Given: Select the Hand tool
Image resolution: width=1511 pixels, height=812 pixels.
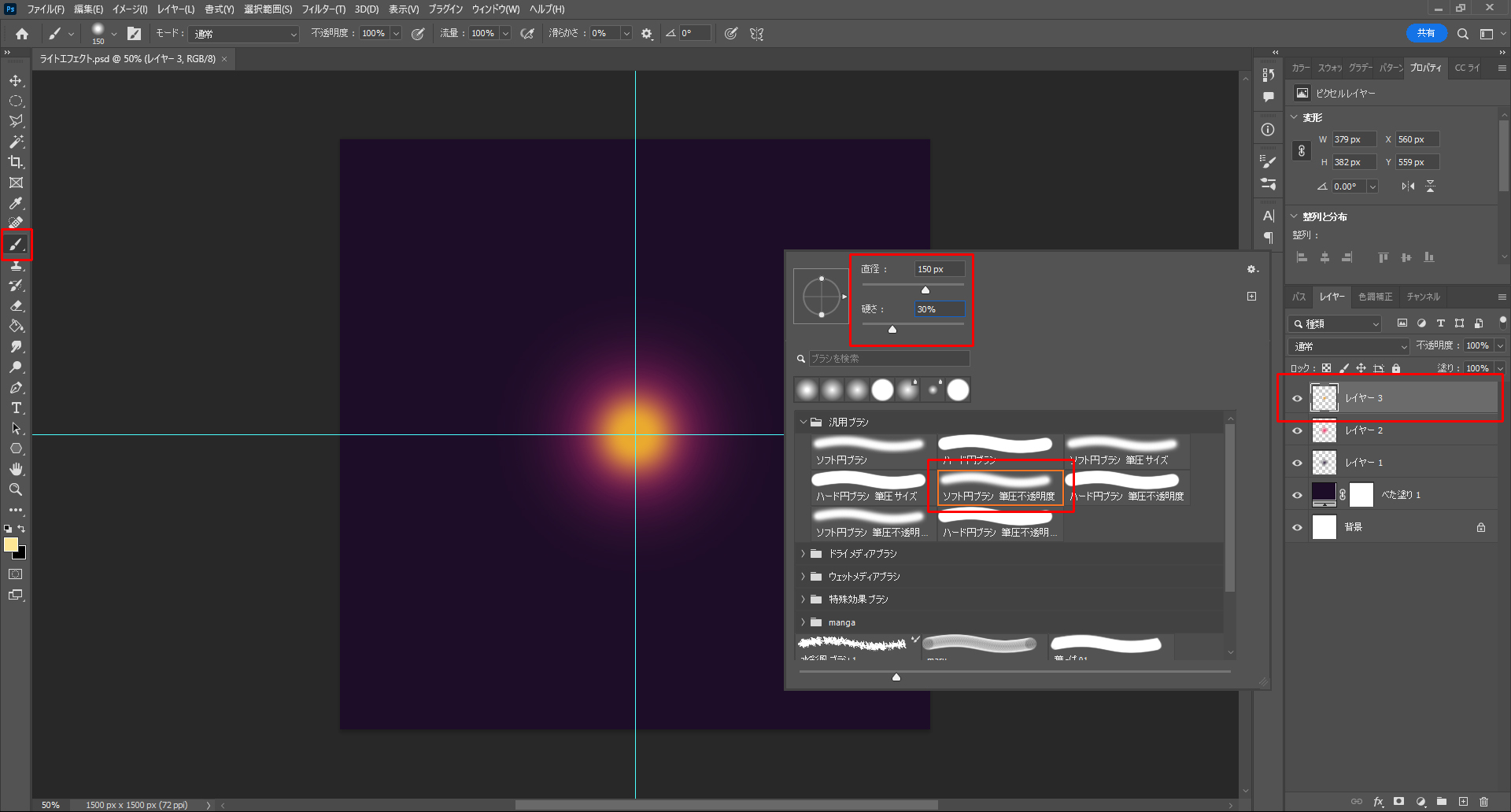Looking at the screenshot, I should tap(16, 469).
